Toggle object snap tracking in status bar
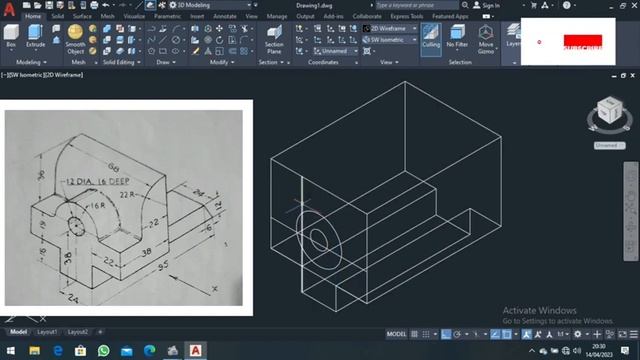640x360 pixels. point(495,334)
